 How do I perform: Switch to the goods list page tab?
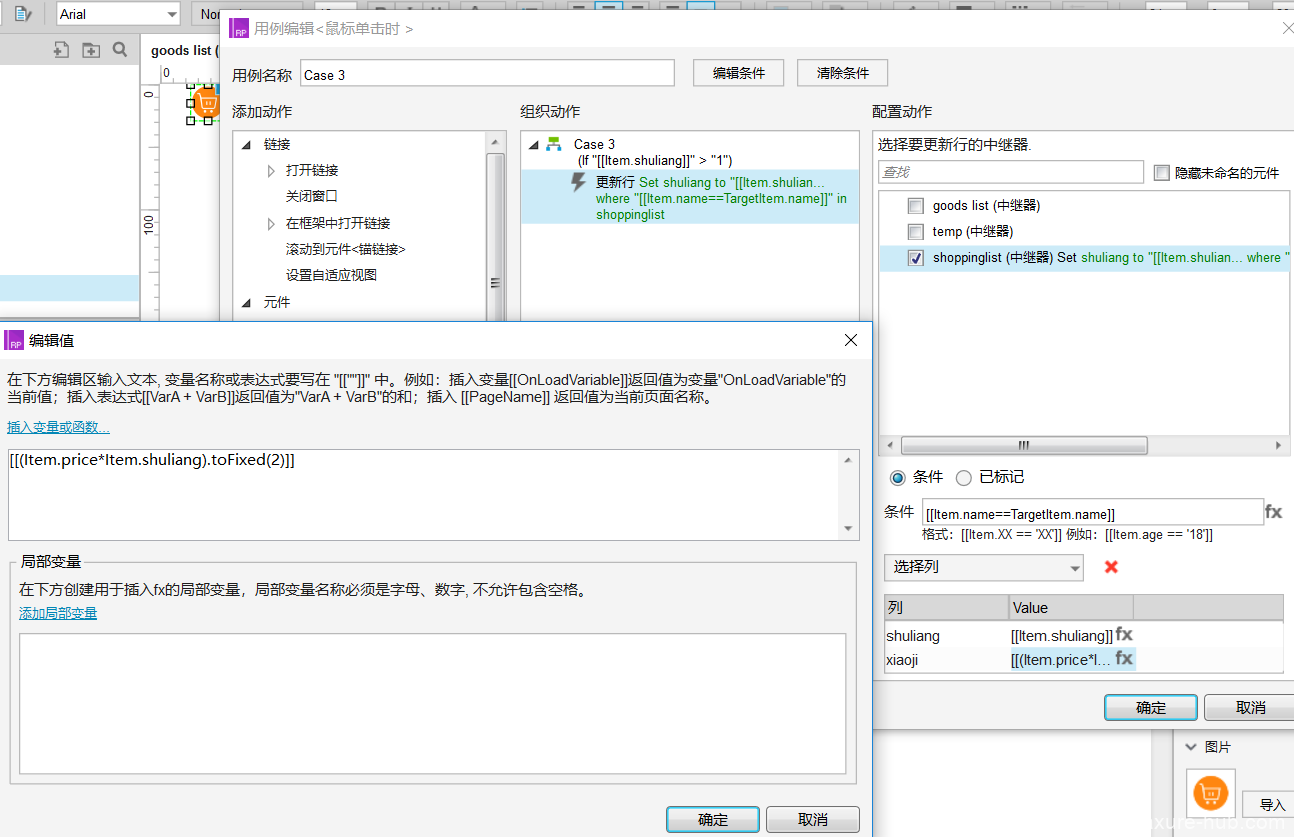pyautogui.click(x=185, y=50)
